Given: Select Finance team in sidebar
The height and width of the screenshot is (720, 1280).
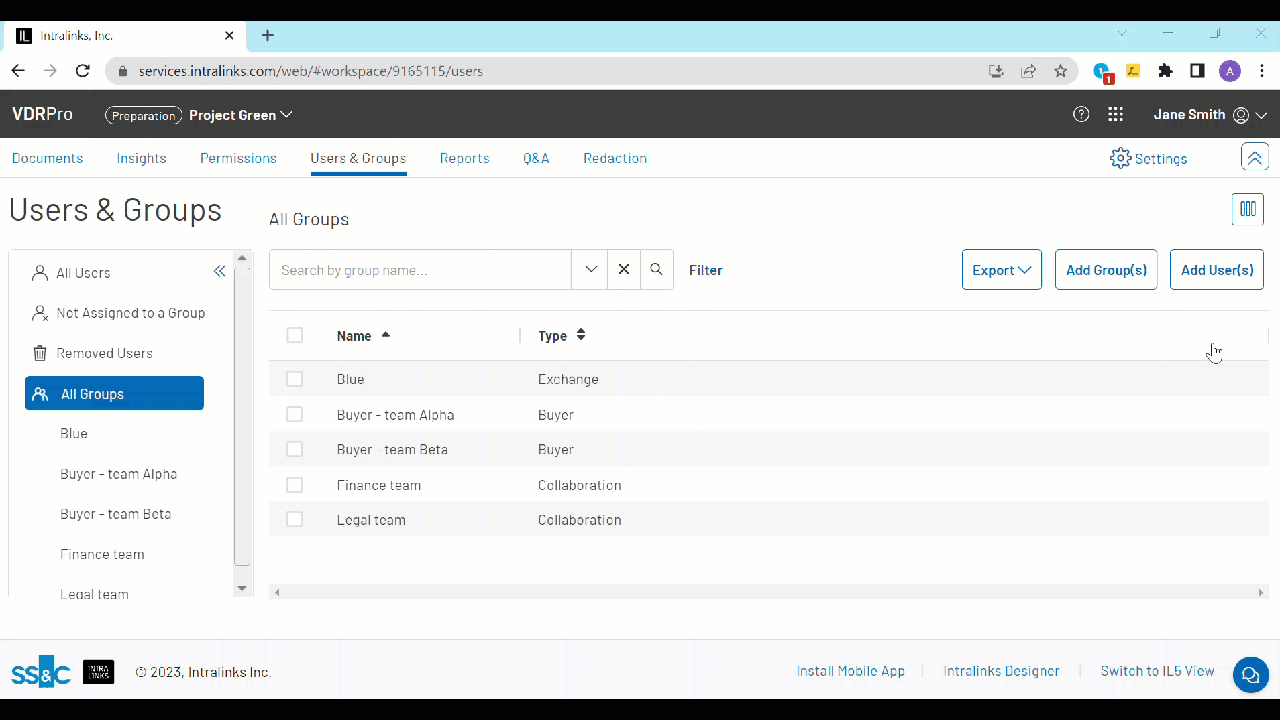Looking at the screenshot, I should 102,554.
